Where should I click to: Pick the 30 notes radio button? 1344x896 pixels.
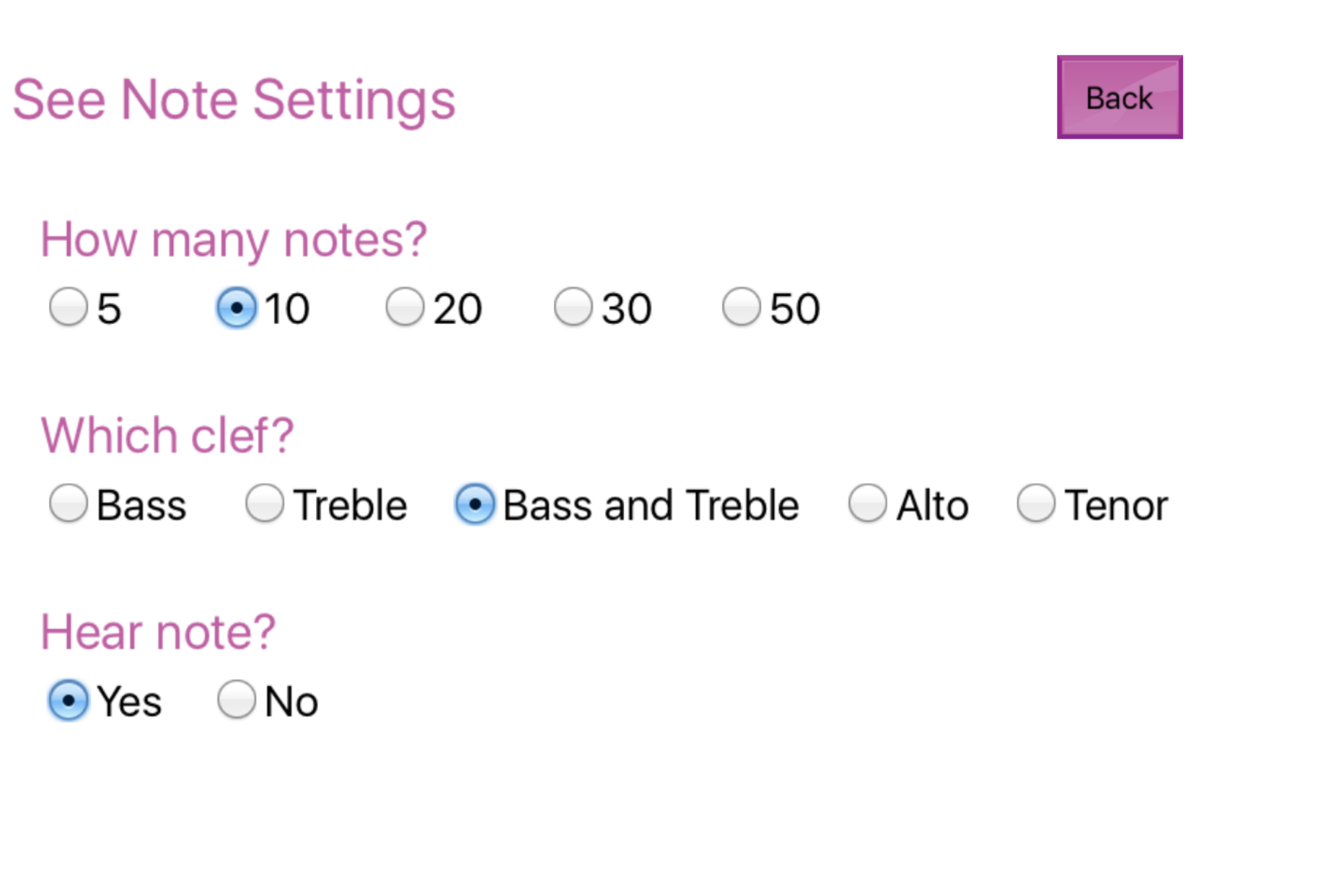coord(573,307)
